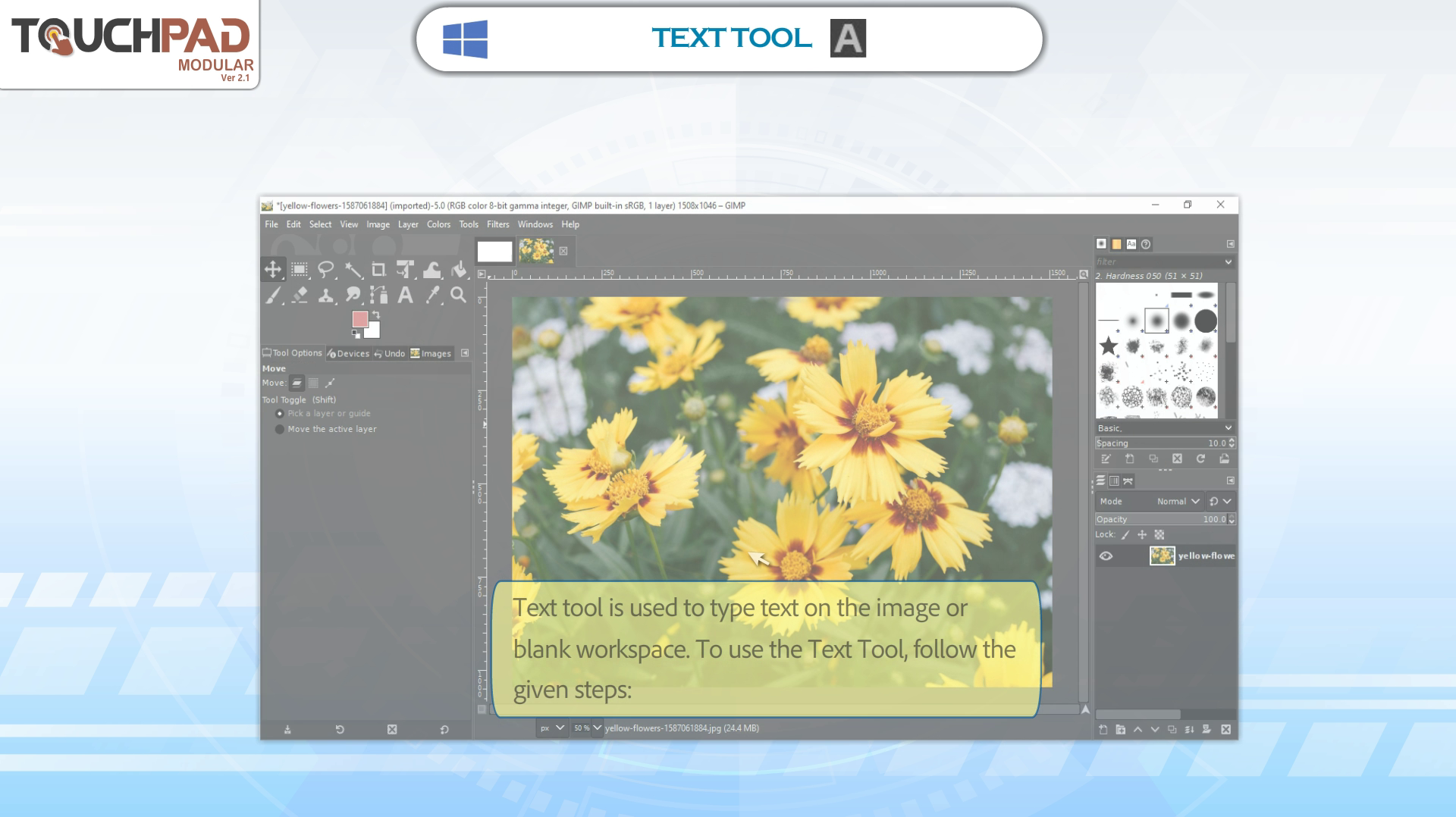Screen dimensions: 1456x817
Task: Select the Free Select lasso tool
Action: pyautogui.click(x=326, y=270)
